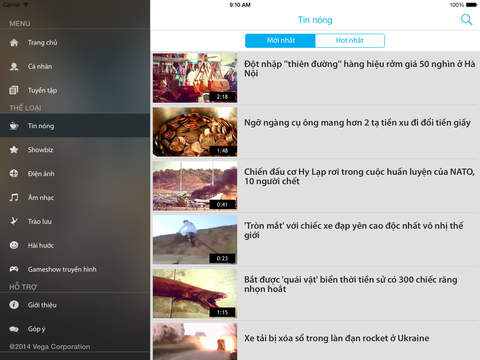This screenshot has height=360, width=480.
Task: Click the battery icon in status bar
Action: (x=471, y=5)
